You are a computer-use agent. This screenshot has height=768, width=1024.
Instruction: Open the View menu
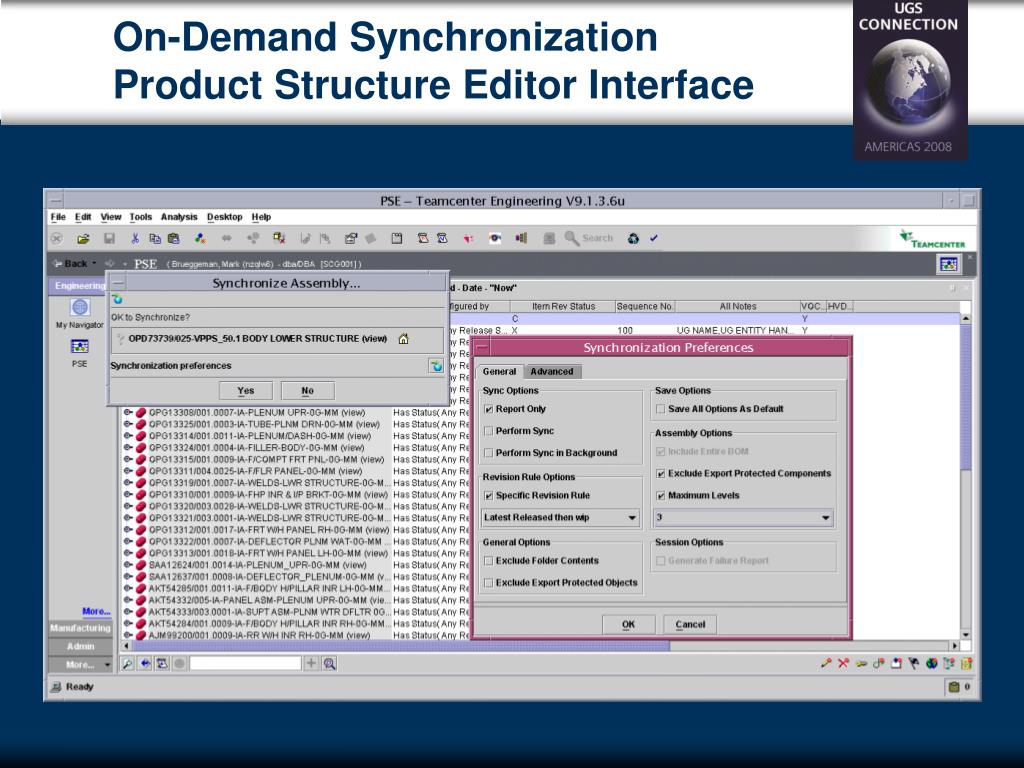click(x=110, y=217)
